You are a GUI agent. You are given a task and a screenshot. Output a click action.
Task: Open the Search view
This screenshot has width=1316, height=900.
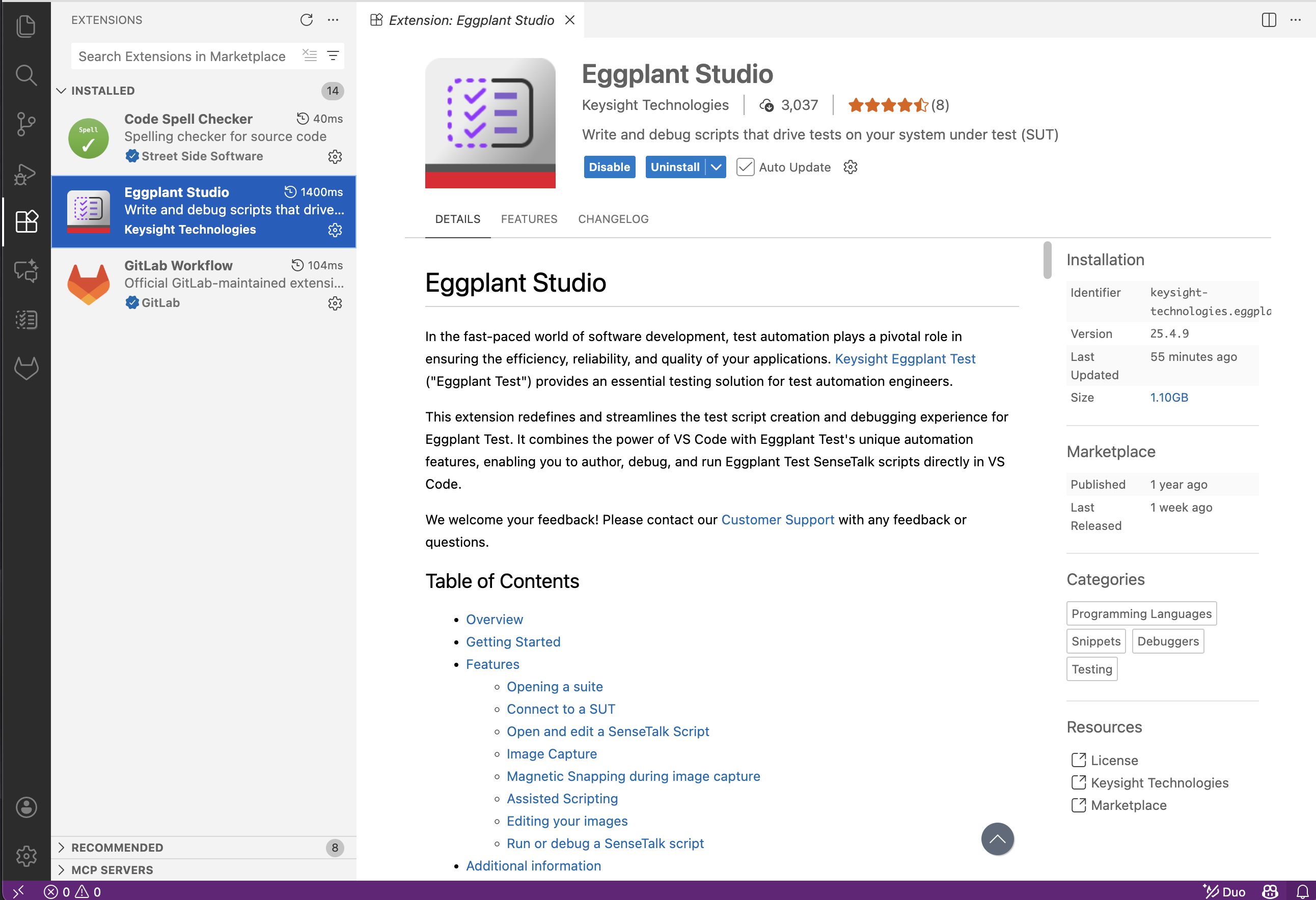tap(26, 75)
